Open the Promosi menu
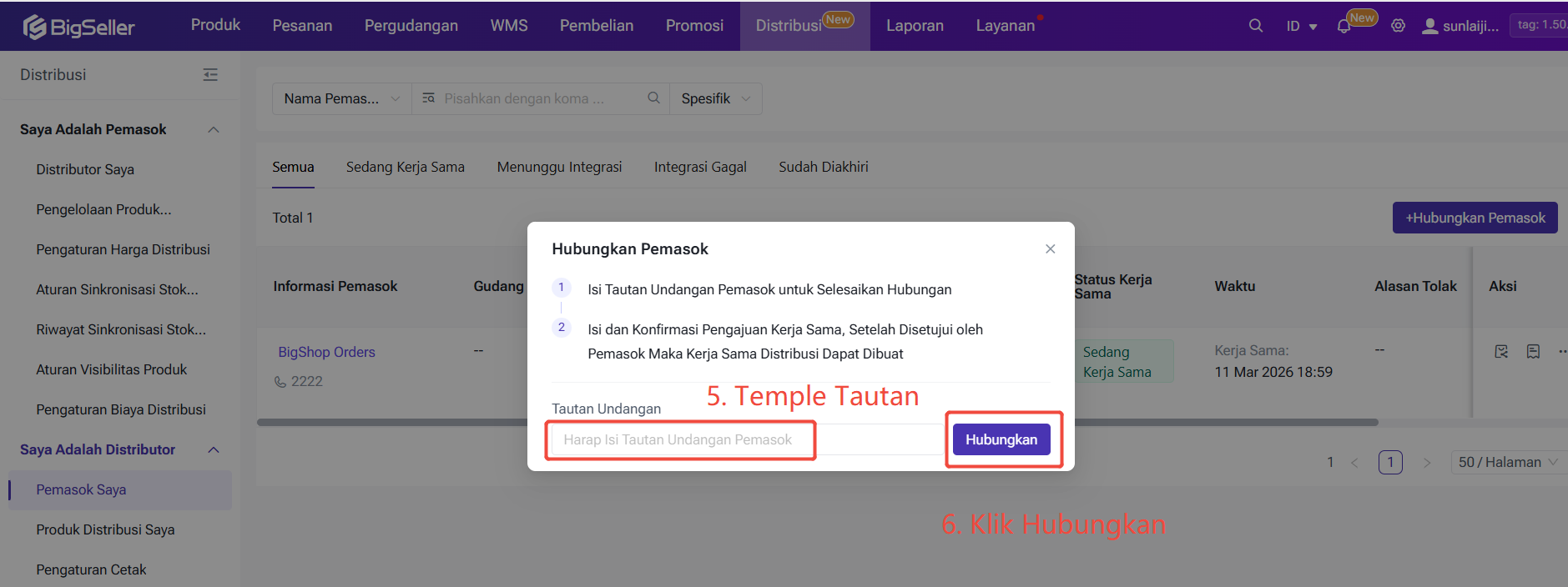 (x=694, y=25)
